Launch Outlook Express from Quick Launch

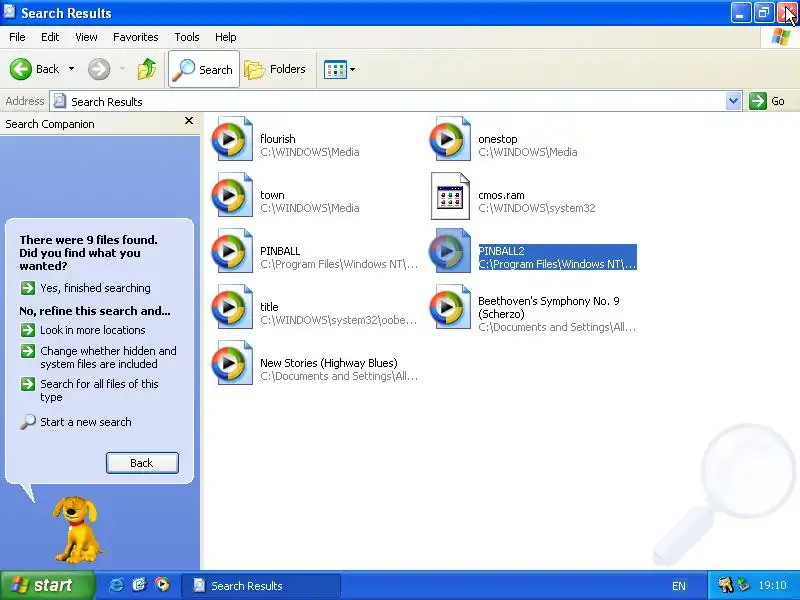coord(139,585)
